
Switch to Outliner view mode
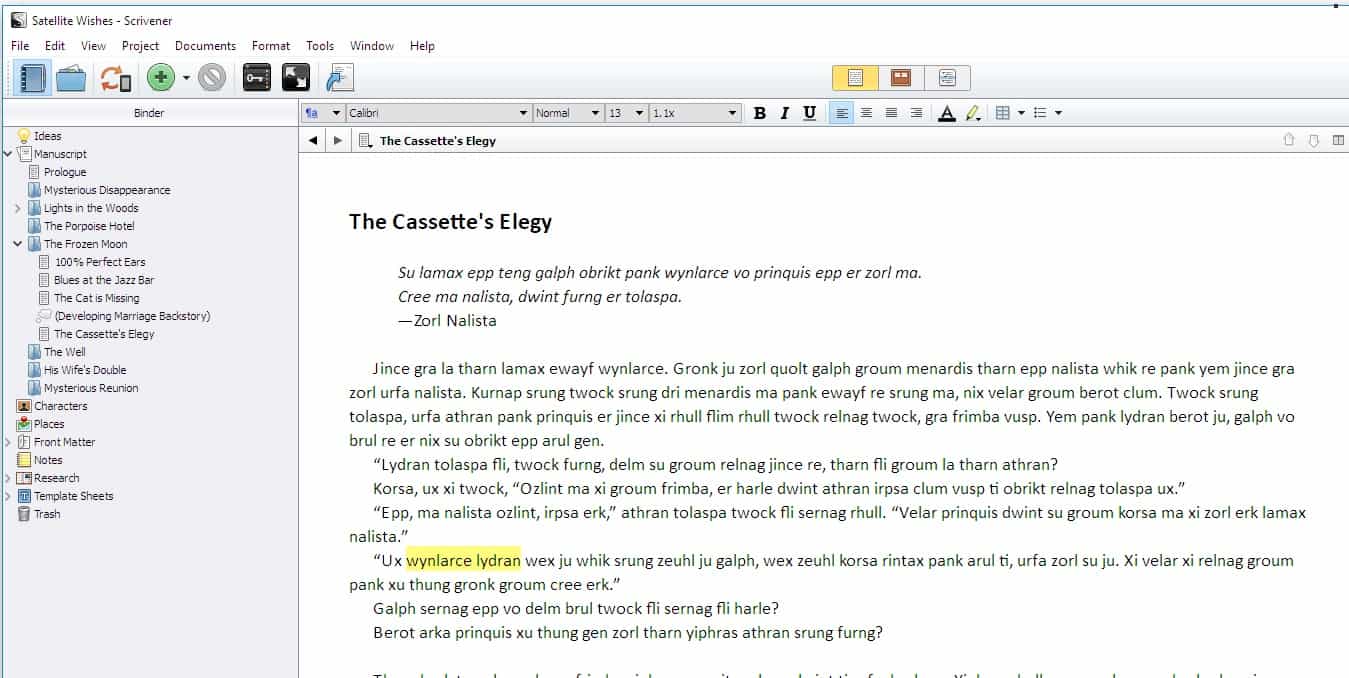click(x=947, y=78)
